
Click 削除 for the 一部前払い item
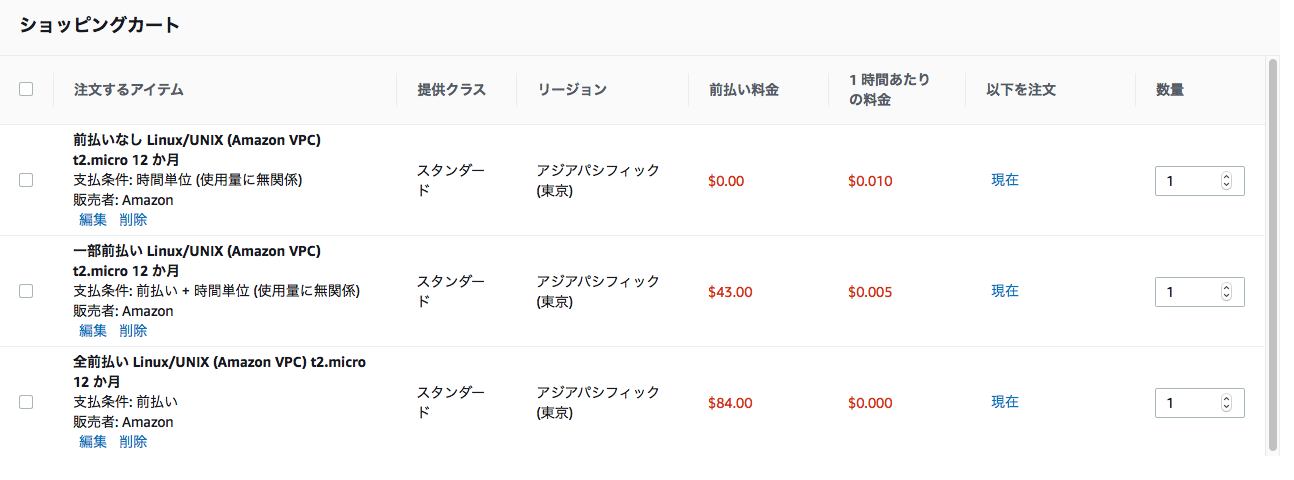coord(133,331)
